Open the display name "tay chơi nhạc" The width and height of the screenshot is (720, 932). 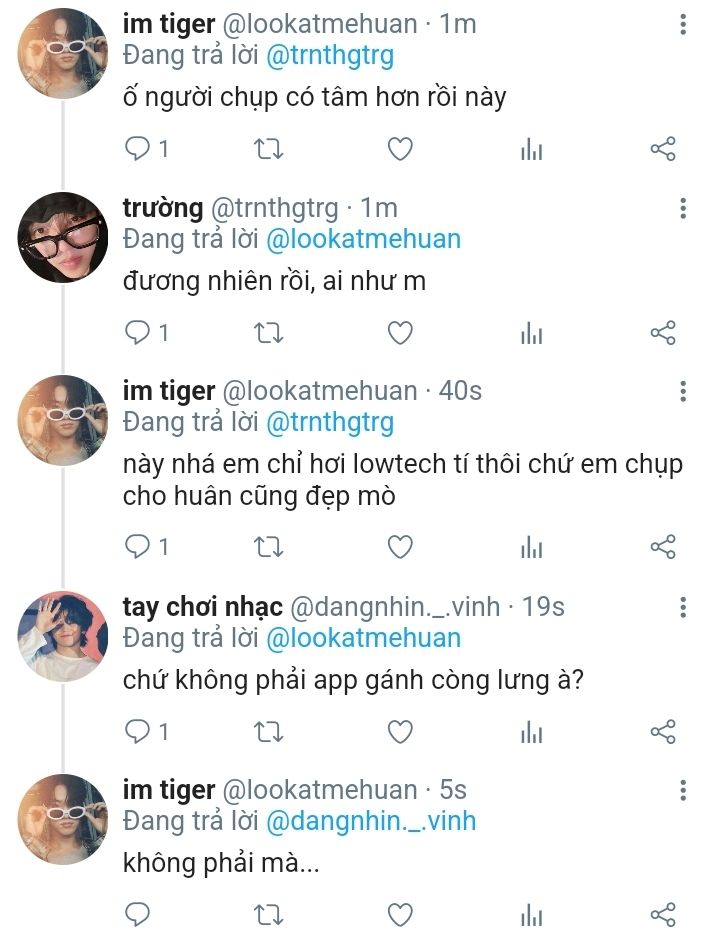tap(202, 606)
